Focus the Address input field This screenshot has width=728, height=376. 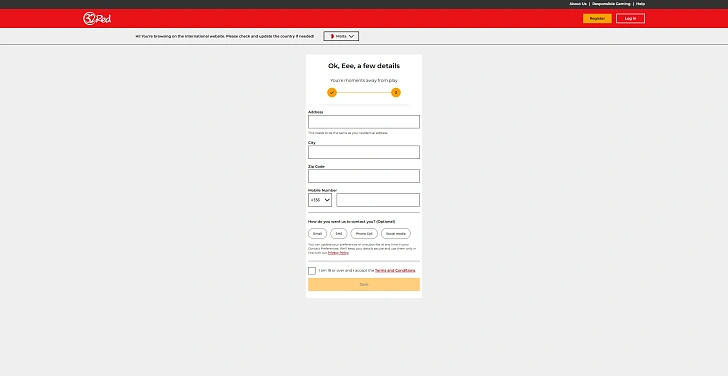click(x=364, y=122)
